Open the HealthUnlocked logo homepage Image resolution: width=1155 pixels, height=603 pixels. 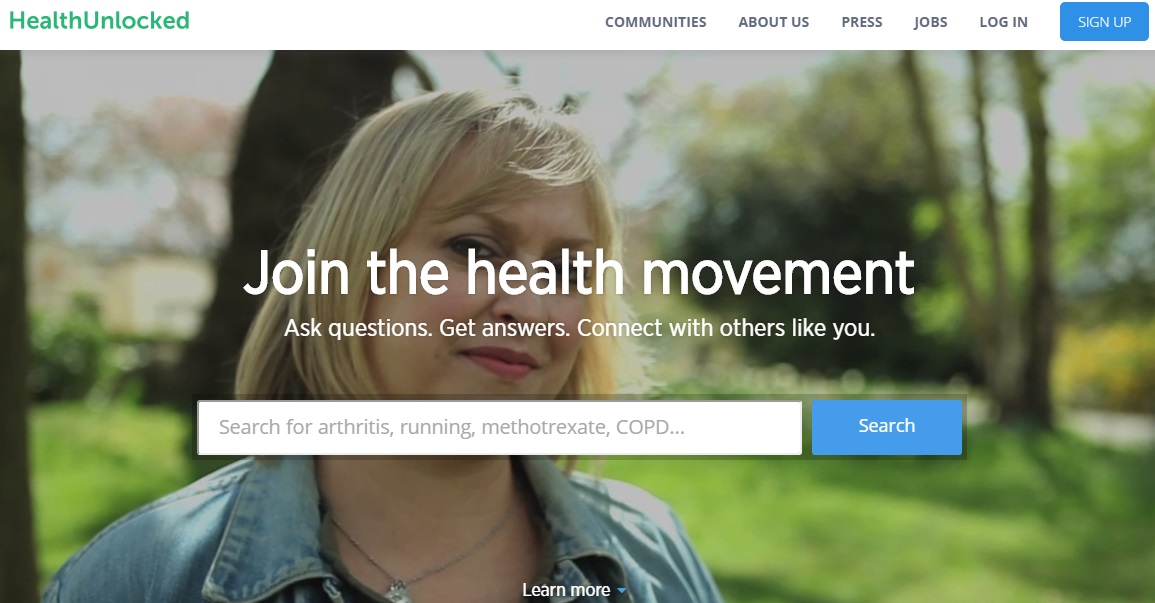[99, 21]
